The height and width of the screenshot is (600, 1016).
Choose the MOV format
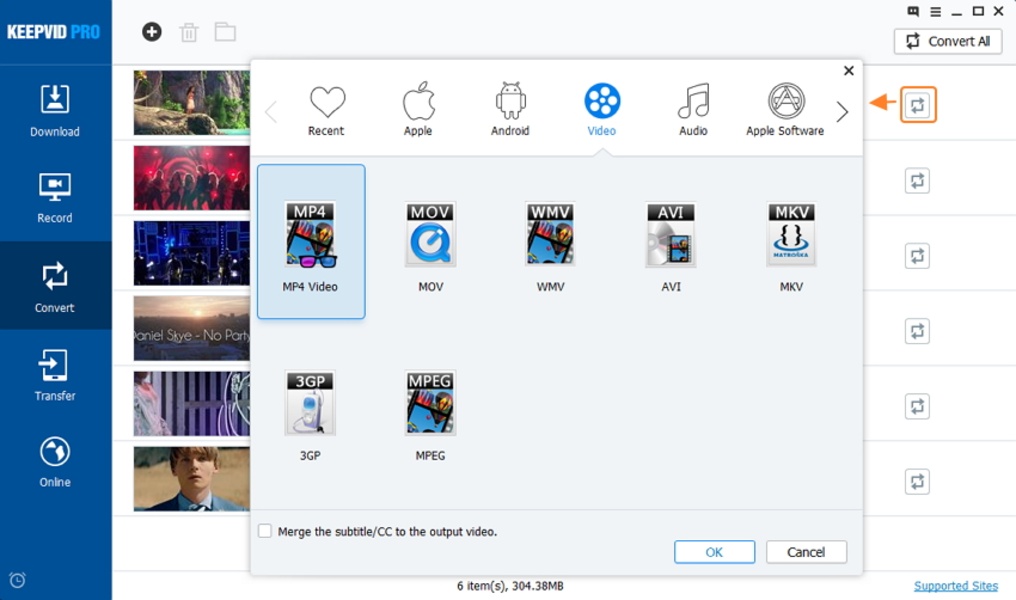431,246
